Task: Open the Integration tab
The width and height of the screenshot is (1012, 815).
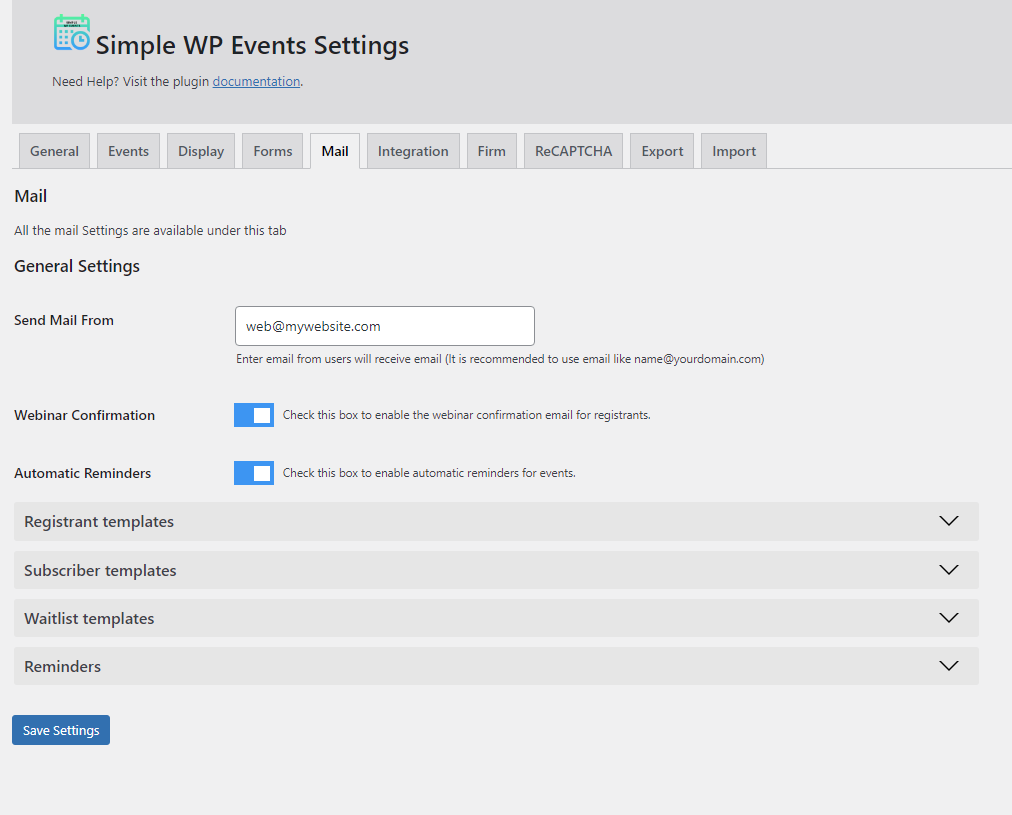Action: (413, 151)
